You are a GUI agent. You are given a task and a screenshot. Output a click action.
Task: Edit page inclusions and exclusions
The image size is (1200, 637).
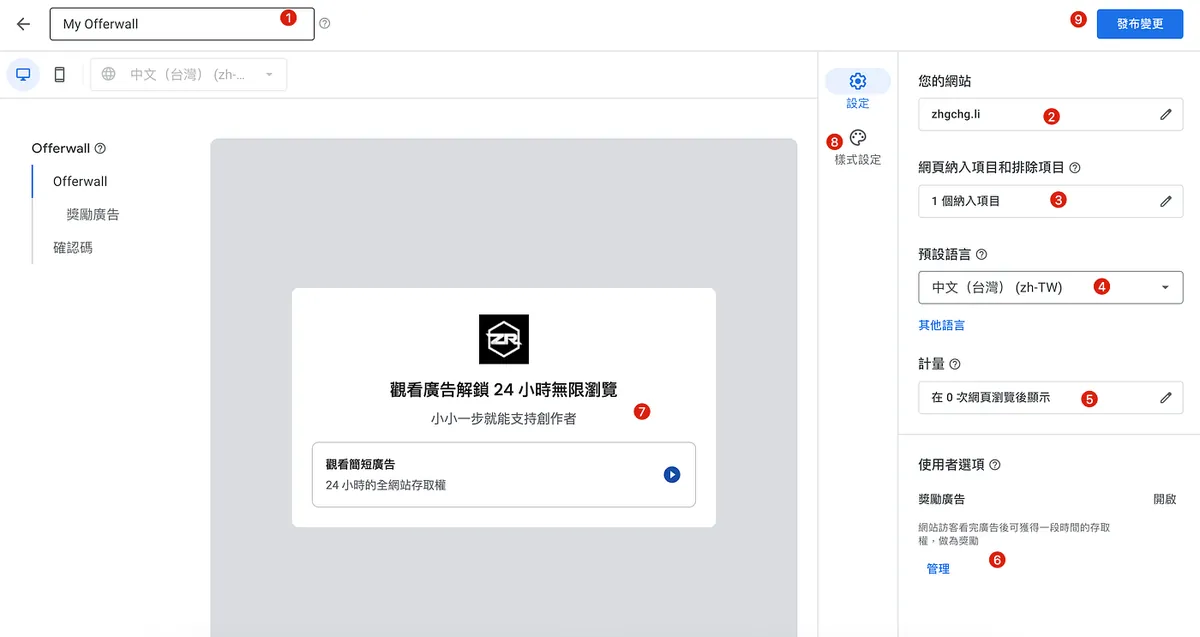[x=1165, y=201]
